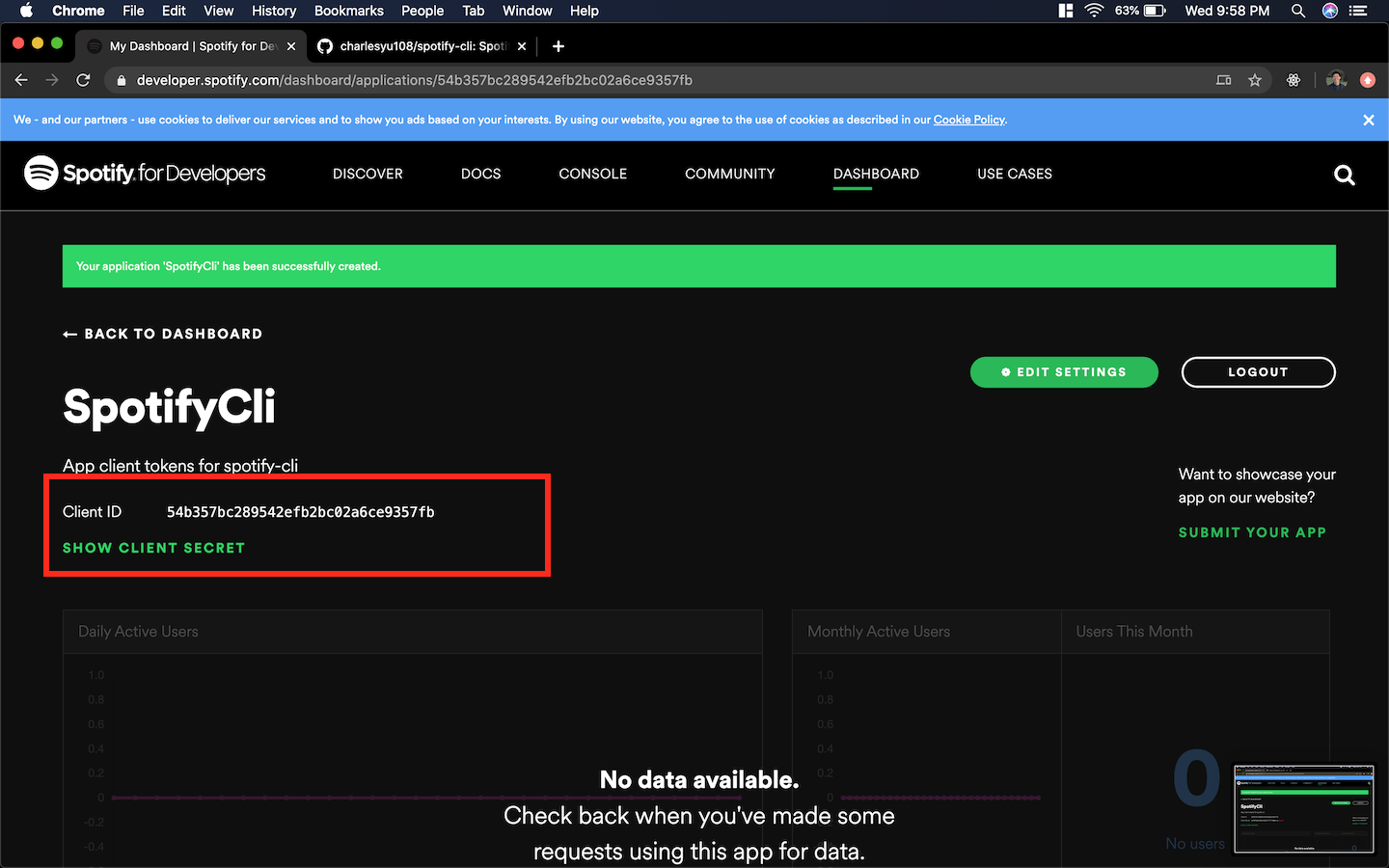The image size is (1389, 868).
Task: Open the Dashboard nav item
Action: 876,174
